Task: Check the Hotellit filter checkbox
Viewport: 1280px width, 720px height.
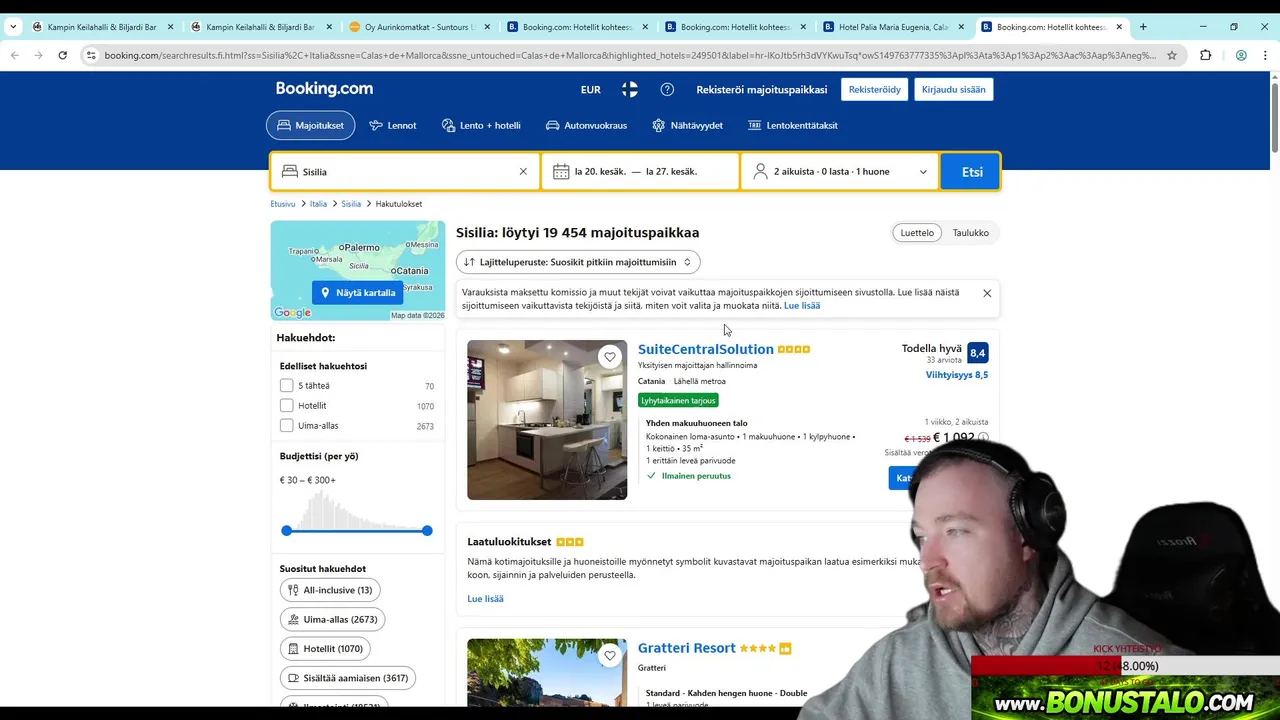Action: click(287, 406)
